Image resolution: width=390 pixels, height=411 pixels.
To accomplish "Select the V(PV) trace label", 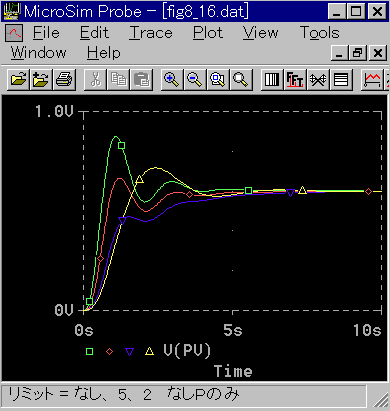I will click(x=187, y=351).
